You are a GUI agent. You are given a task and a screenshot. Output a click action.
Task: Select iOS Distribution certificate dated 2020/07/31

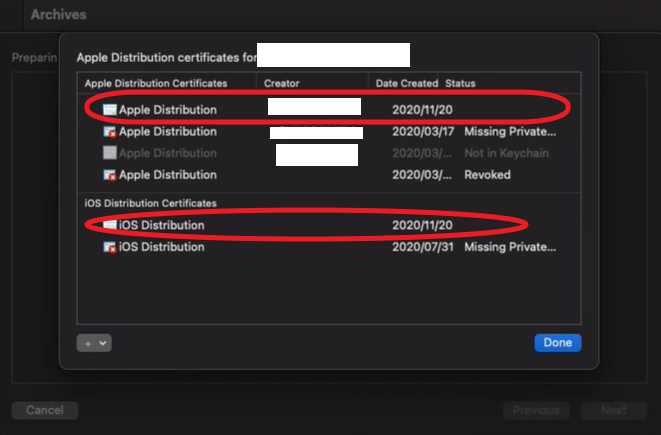point(329,247)
